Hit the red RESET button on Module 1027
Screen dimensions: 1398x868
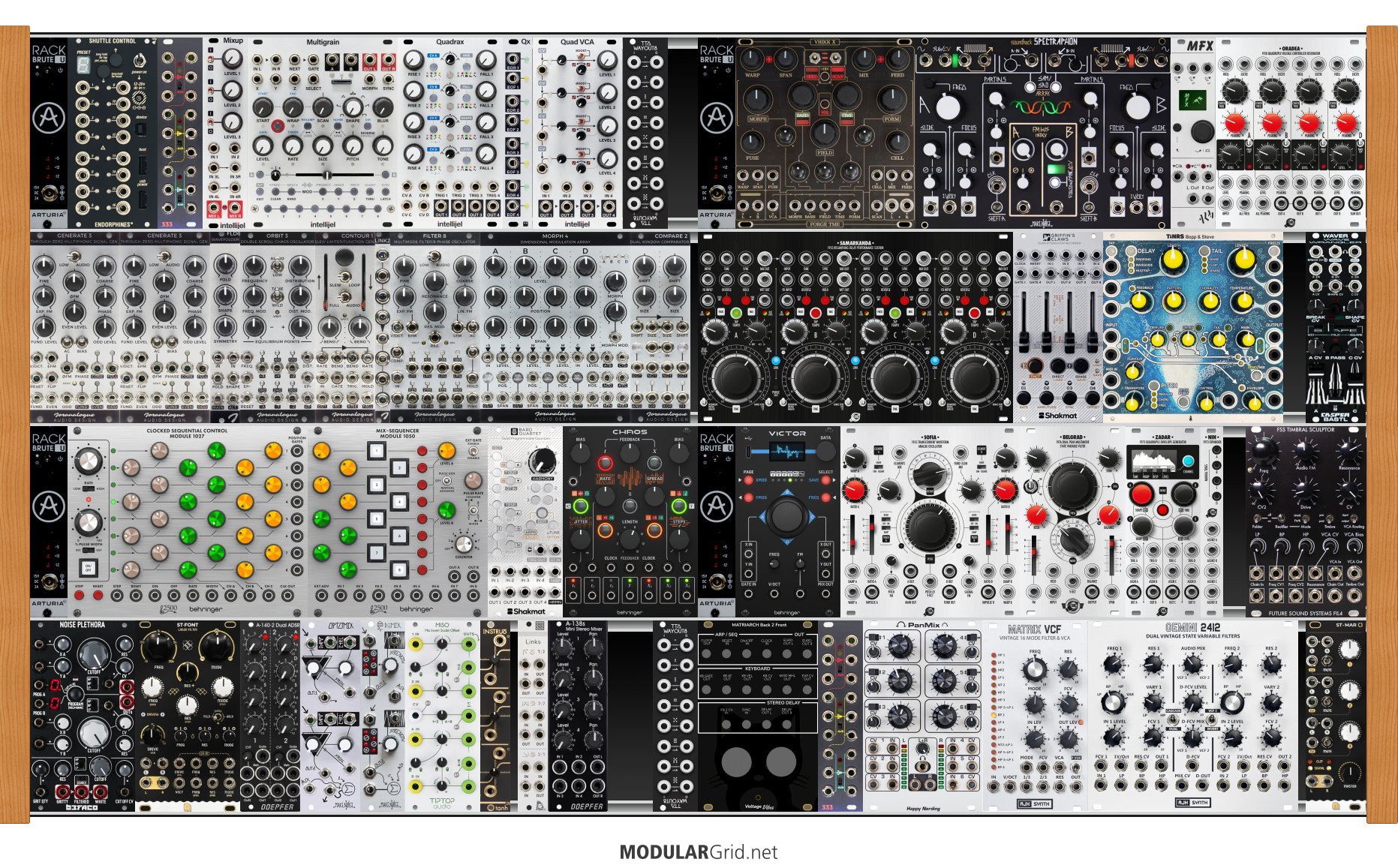click(98, 596)
